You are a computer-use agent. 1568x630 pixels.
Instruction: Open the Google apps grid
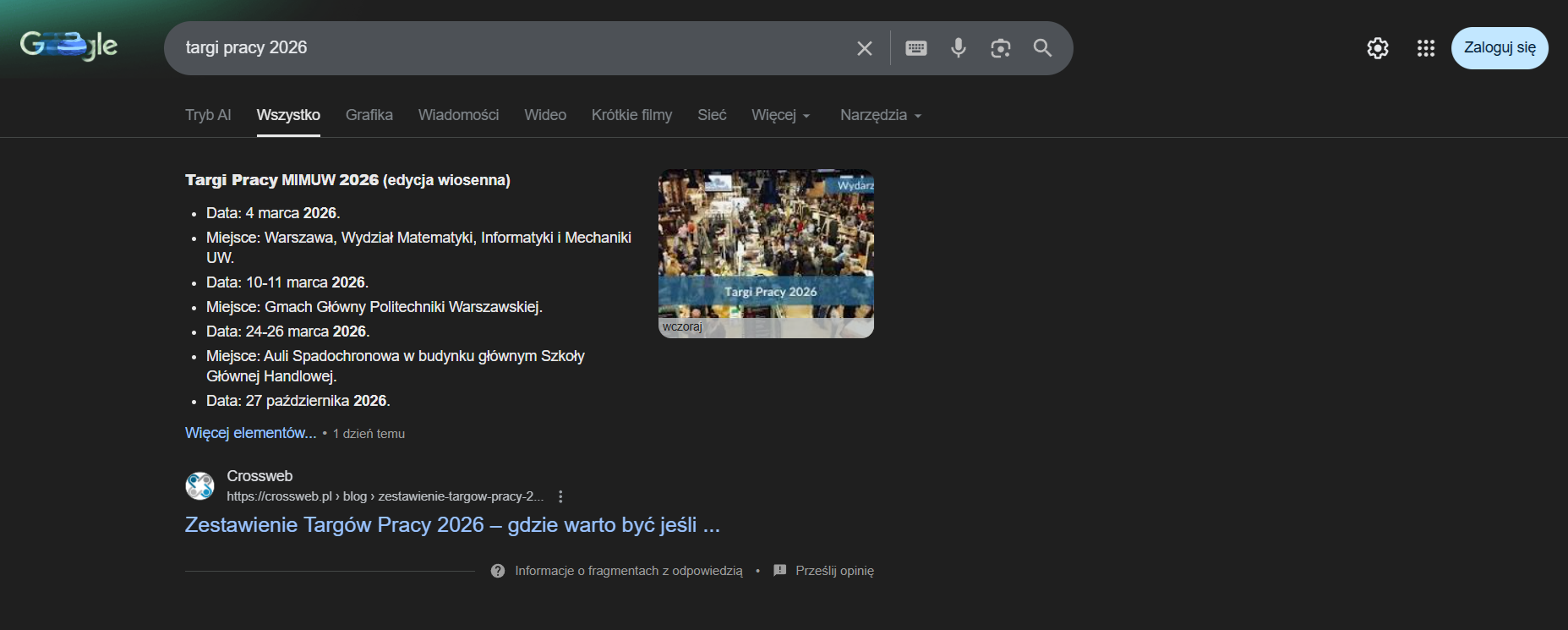tap(1426, 48)
